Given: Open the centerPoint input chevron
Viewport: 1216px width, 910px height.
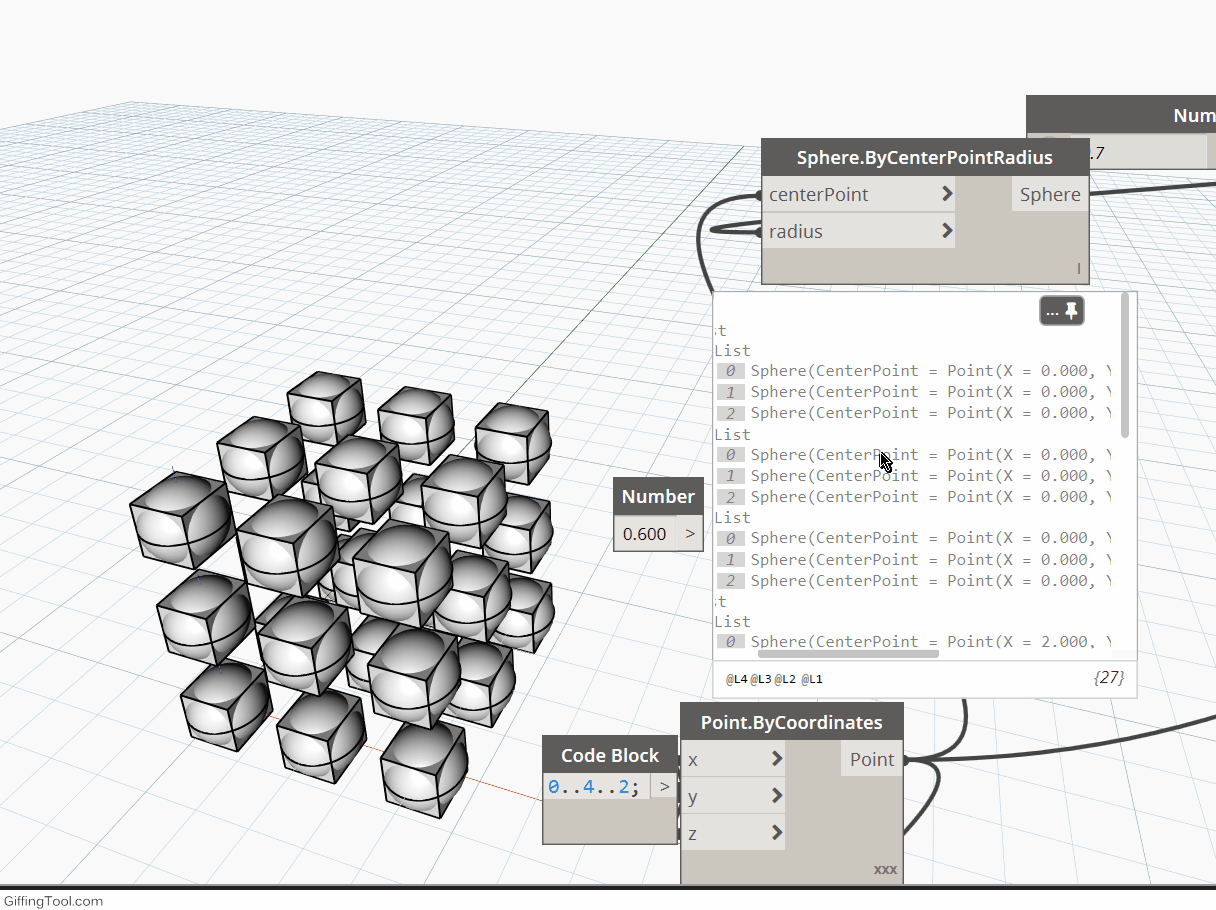Looking at the screenshot, I should (946, 194).
